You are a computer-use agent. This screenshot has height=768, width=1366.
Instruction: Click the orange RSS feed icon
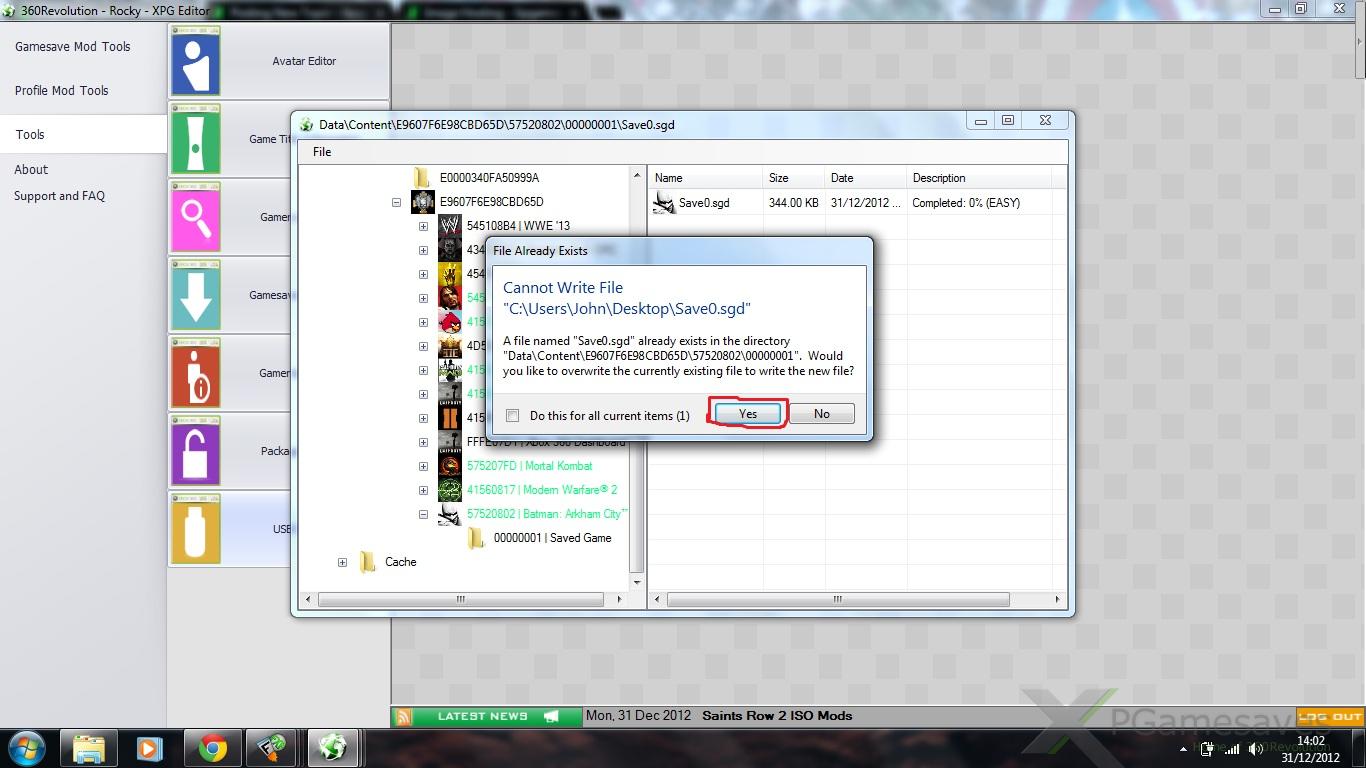404,716
